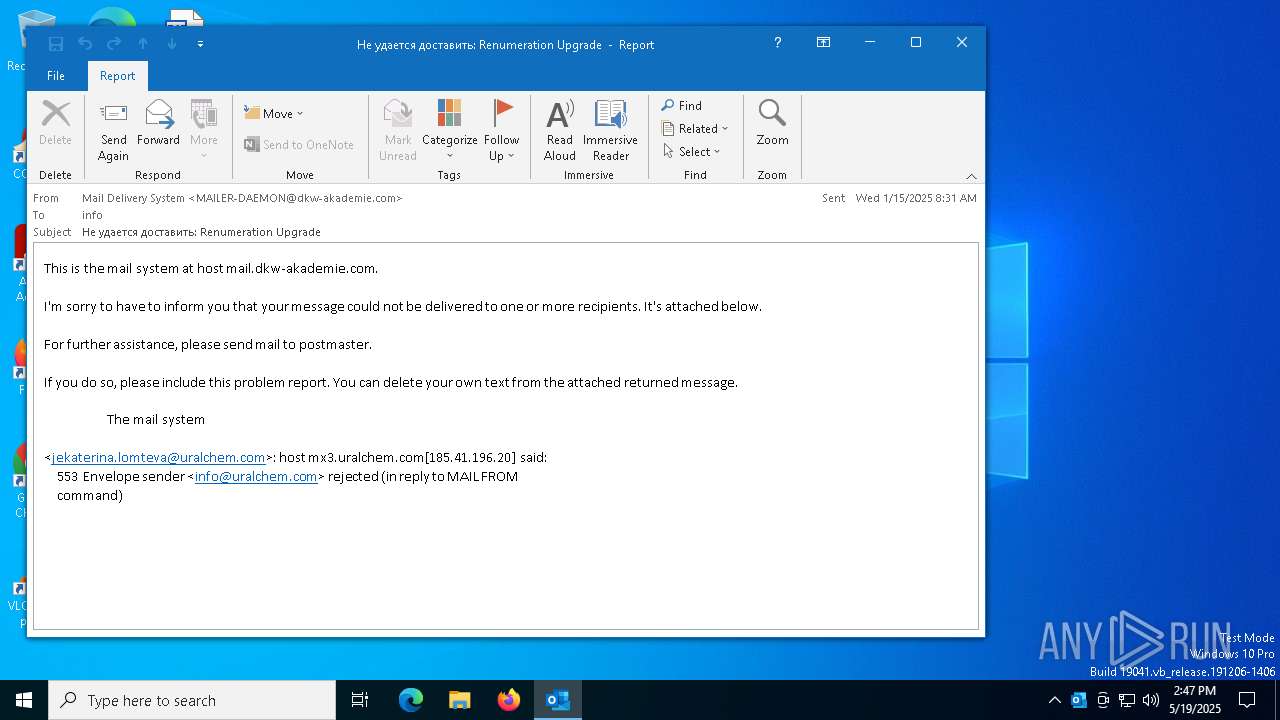This screenshot has height=720, width=1280.
Task: Open the Categorize dropdown
Action: (450, 130)
